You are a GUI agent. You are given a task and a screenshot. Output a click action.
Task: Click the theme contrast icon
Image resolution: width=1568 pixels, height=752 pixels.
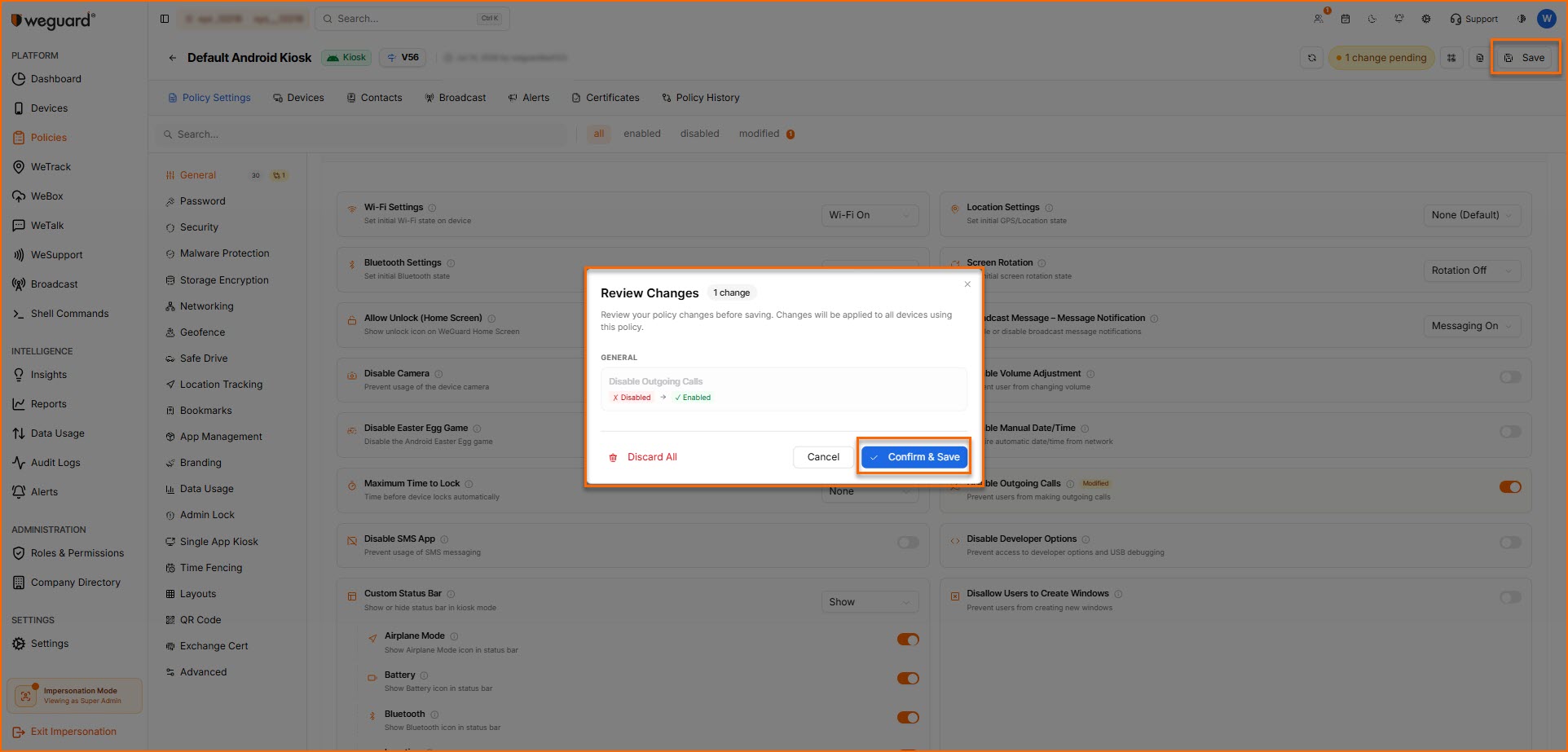1521,19
